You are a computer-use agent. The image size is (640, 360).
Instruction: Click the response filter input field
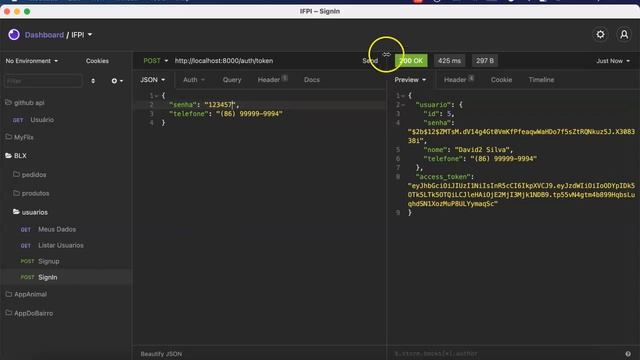pyautogui.click(x=506, y=354)
